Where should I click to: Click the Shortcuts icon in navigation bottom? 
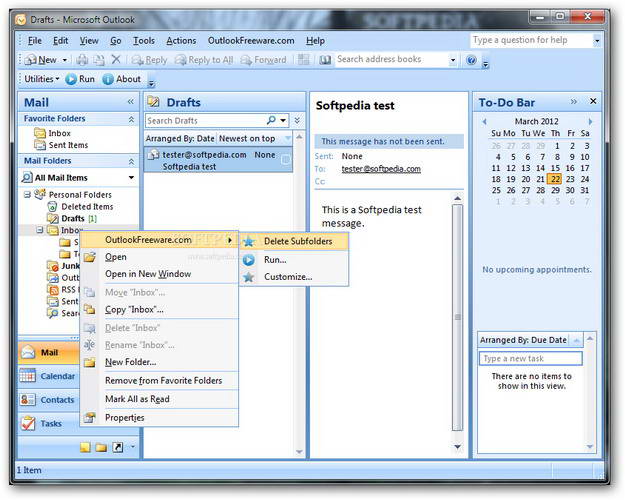pyautogui.click(x=118, y=447)
